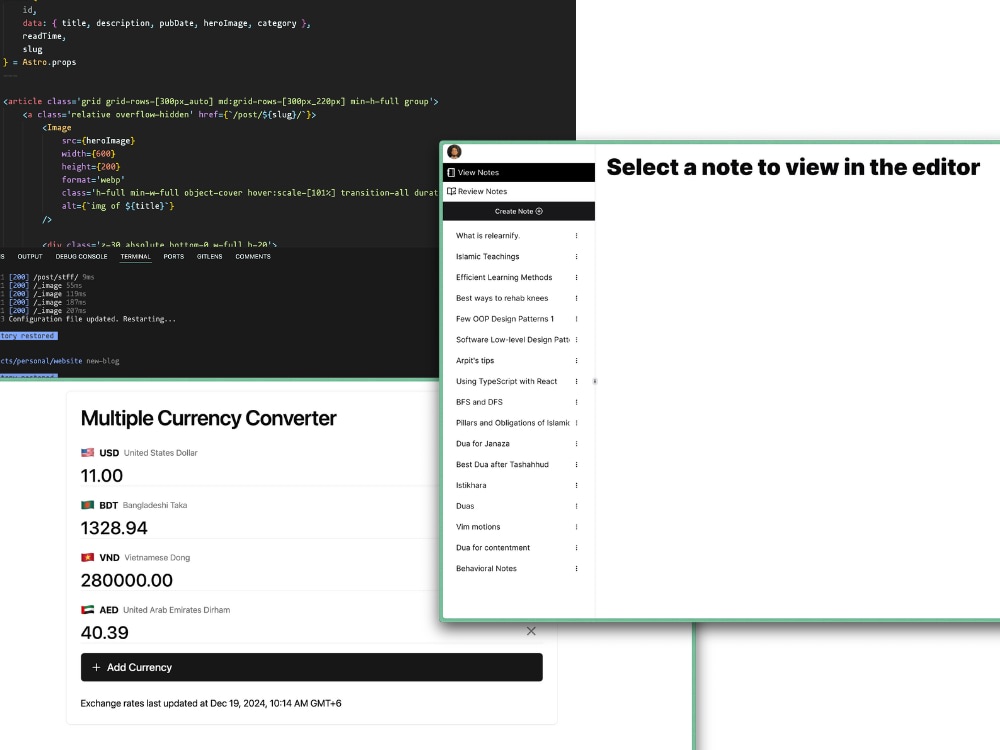
Task: Open options menu for What is relearnify note
Action: point(577,236)
